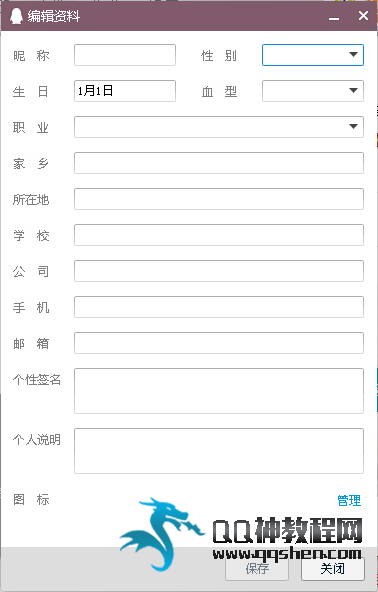Select the 生日 field showing 1月1日
This screenshot has width=378, height=592.
pyautogui.click(x=125, y=91)
